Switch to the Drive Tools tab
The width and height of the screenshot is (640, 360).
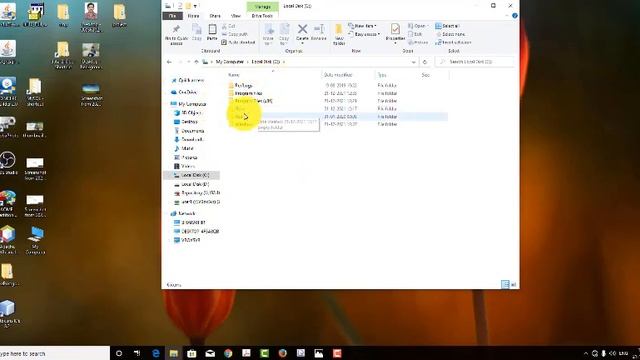(262, 16)
